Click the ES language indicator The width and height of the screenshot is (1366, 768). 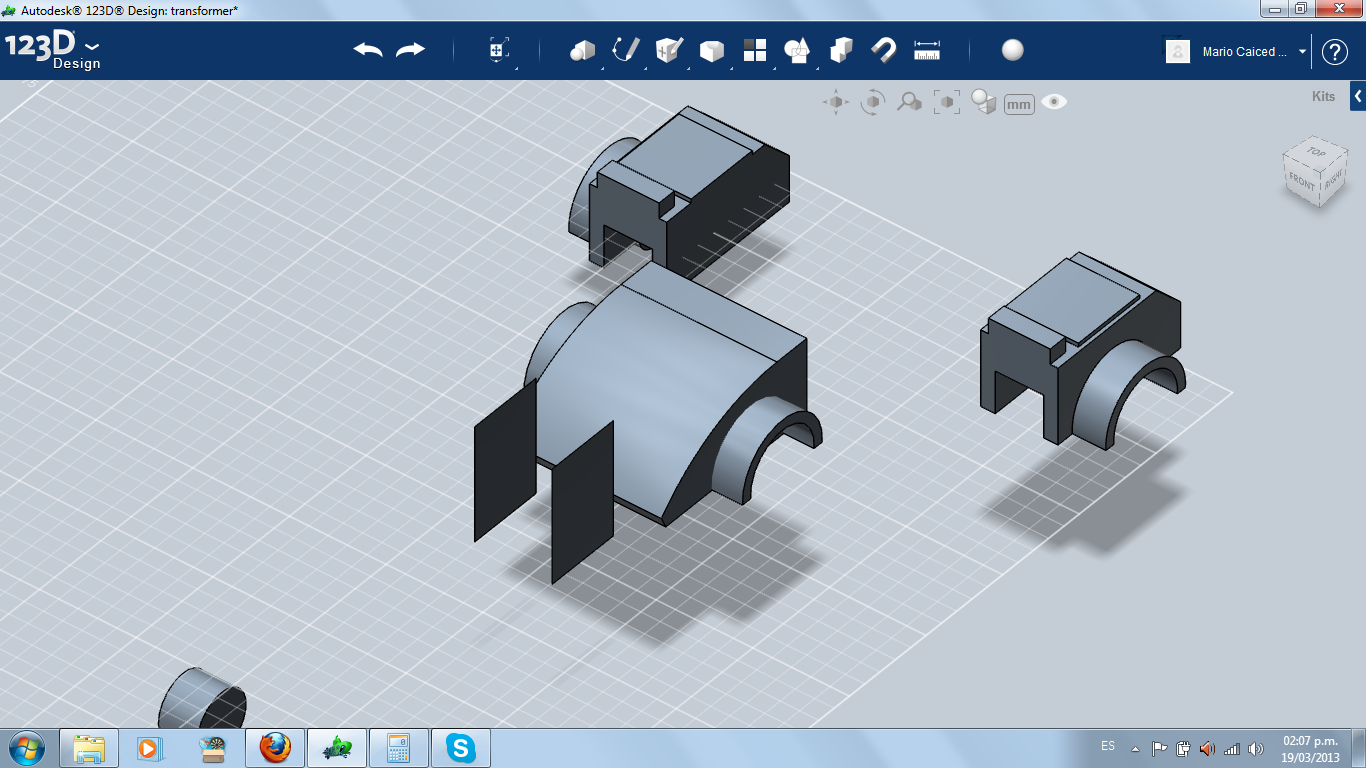(x=1108, y=746)
